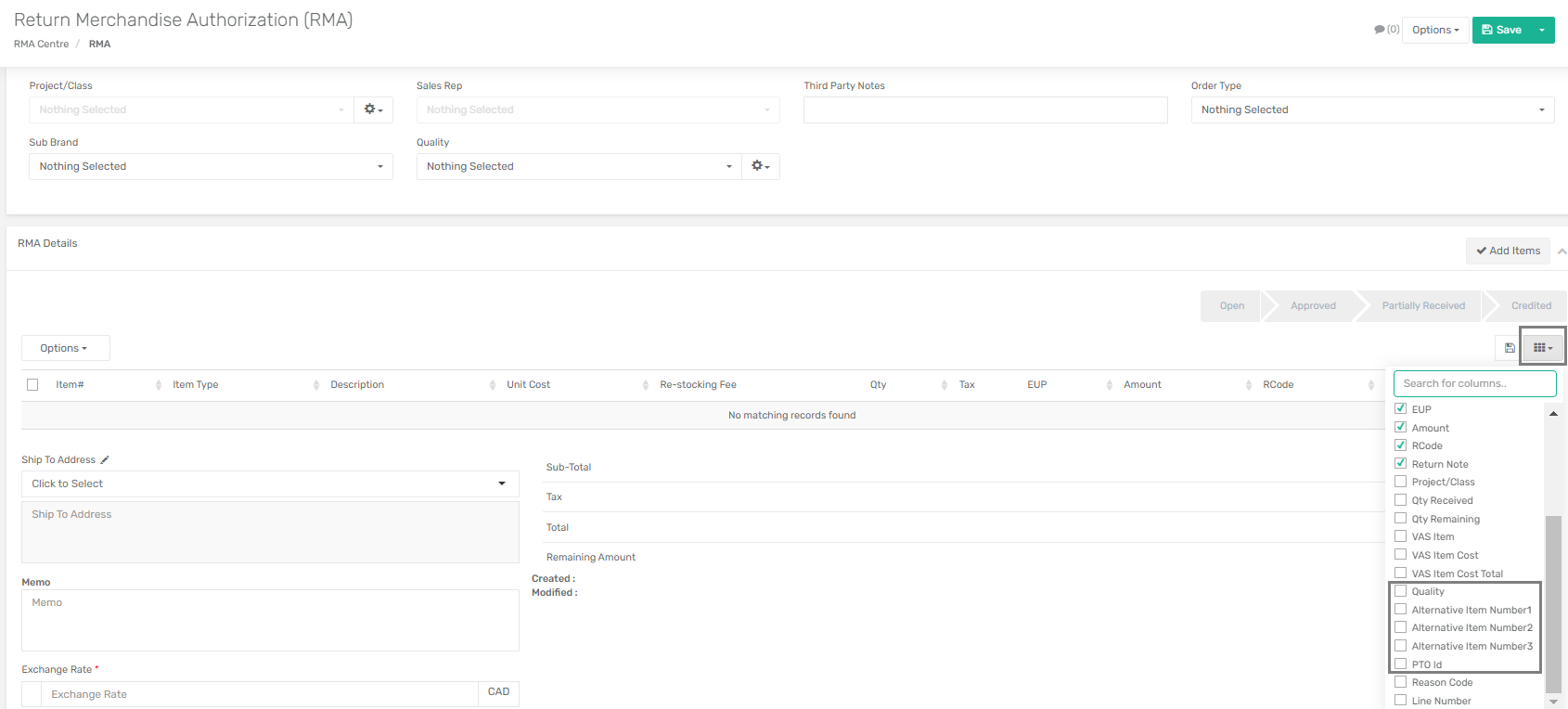This screenshot has height=709, width=1568.
Task: Click the column list scroll-up arrow
Action: click(1553, 413)
